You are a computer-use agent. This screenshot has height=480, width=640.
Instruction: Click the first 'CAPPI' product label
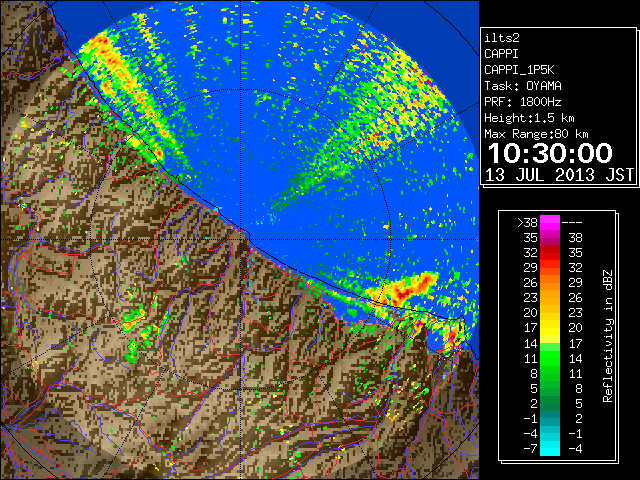[x=501, y=54]
